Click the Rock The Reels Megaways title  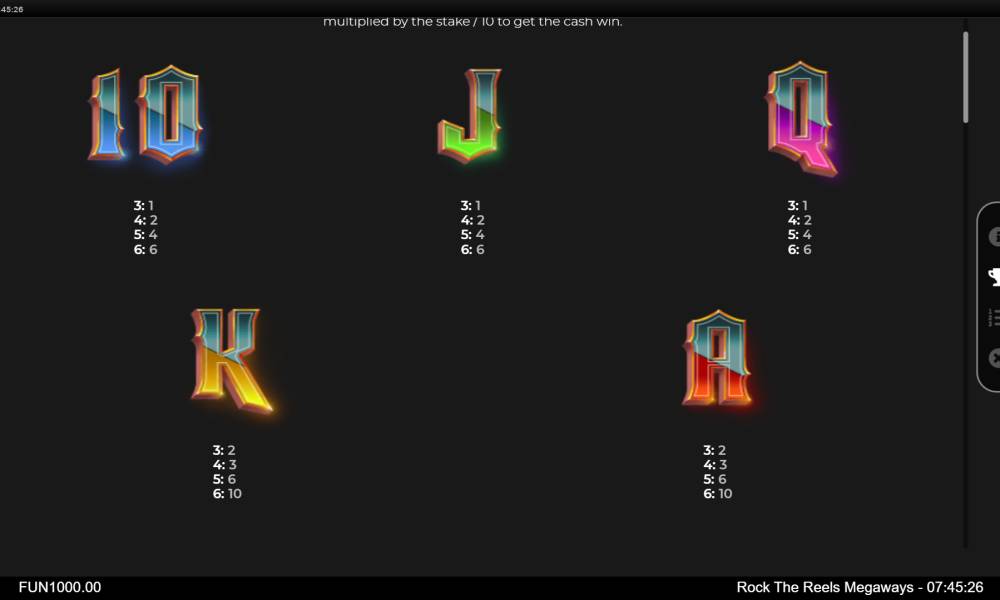click(824, 587)
